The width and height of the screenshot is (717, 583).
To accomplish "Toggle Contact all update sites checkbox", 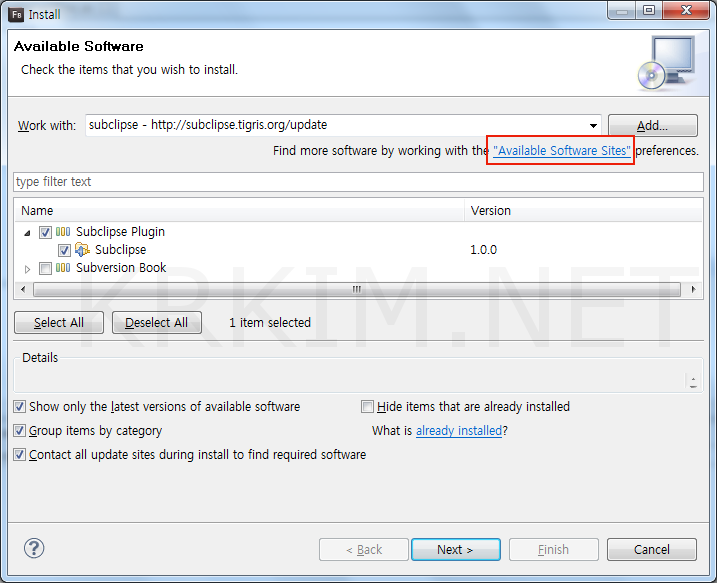I will [x=19, y=455].
